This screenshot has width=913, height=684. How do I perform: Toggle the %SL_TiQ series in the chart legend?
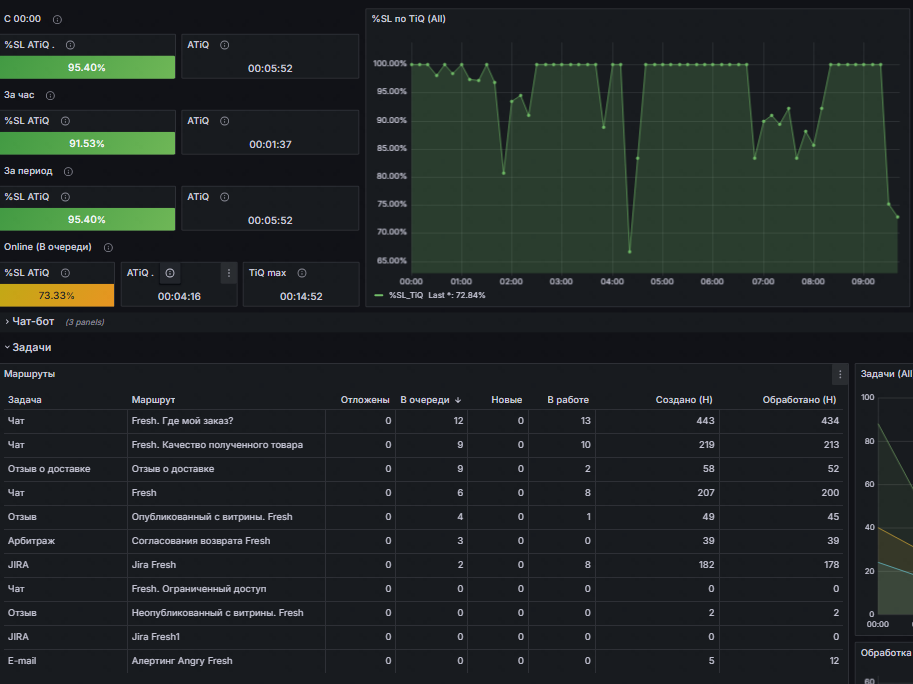tap(406, 295)
